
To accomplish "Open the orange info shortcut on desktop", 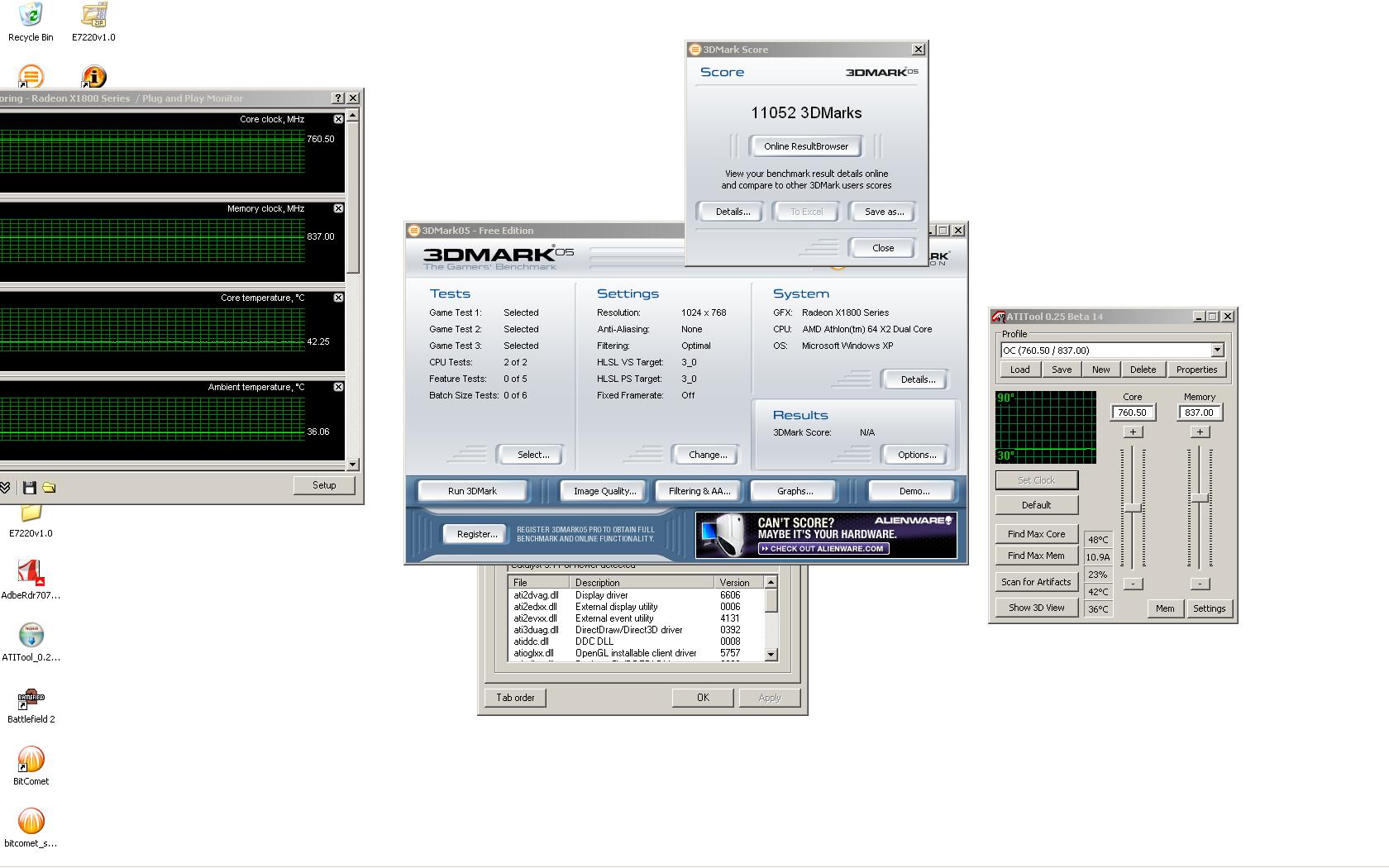I will tap(94, 76).
